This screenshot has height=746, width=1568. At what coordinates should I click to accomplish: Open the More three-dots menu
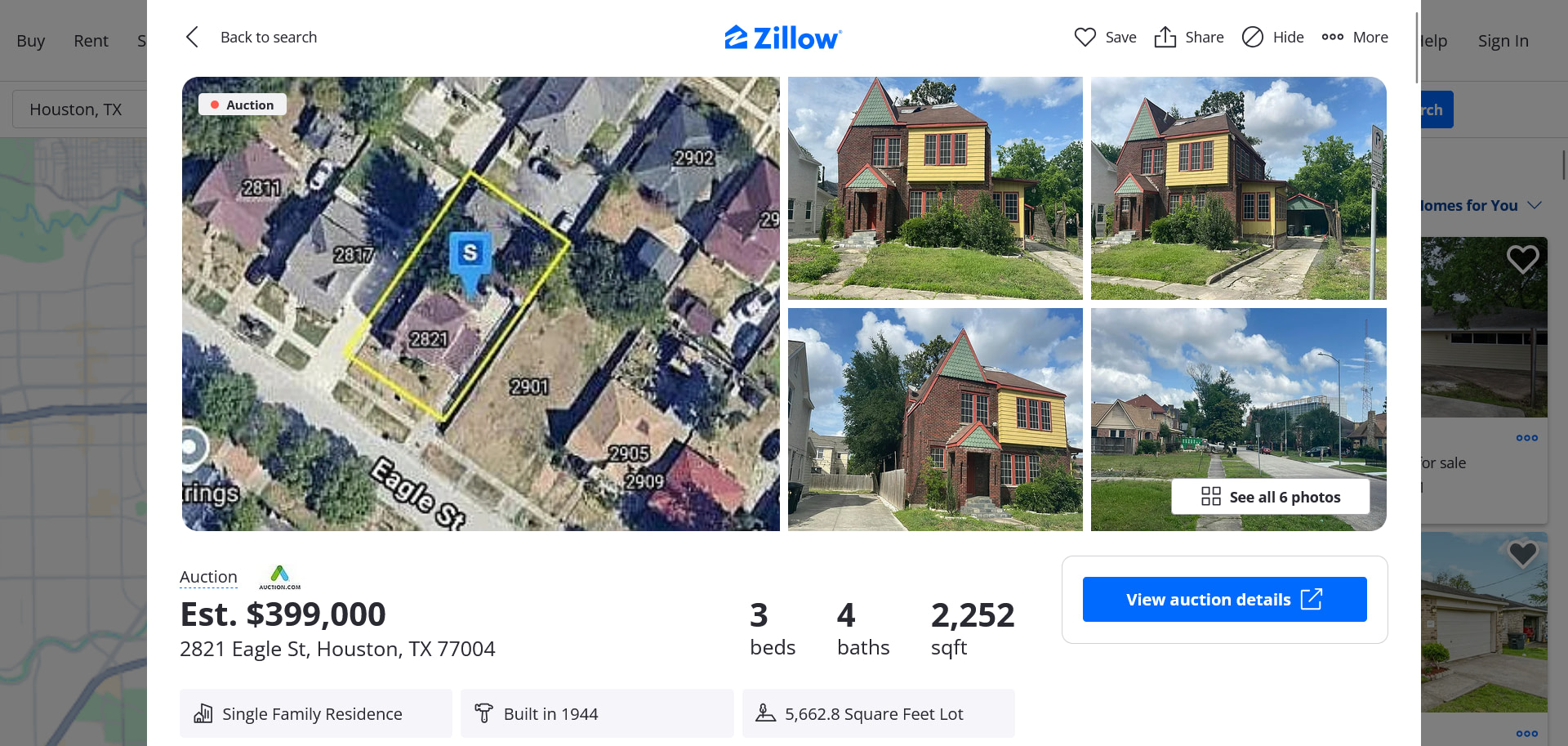pyautogui.click(x=1332, y=37)
